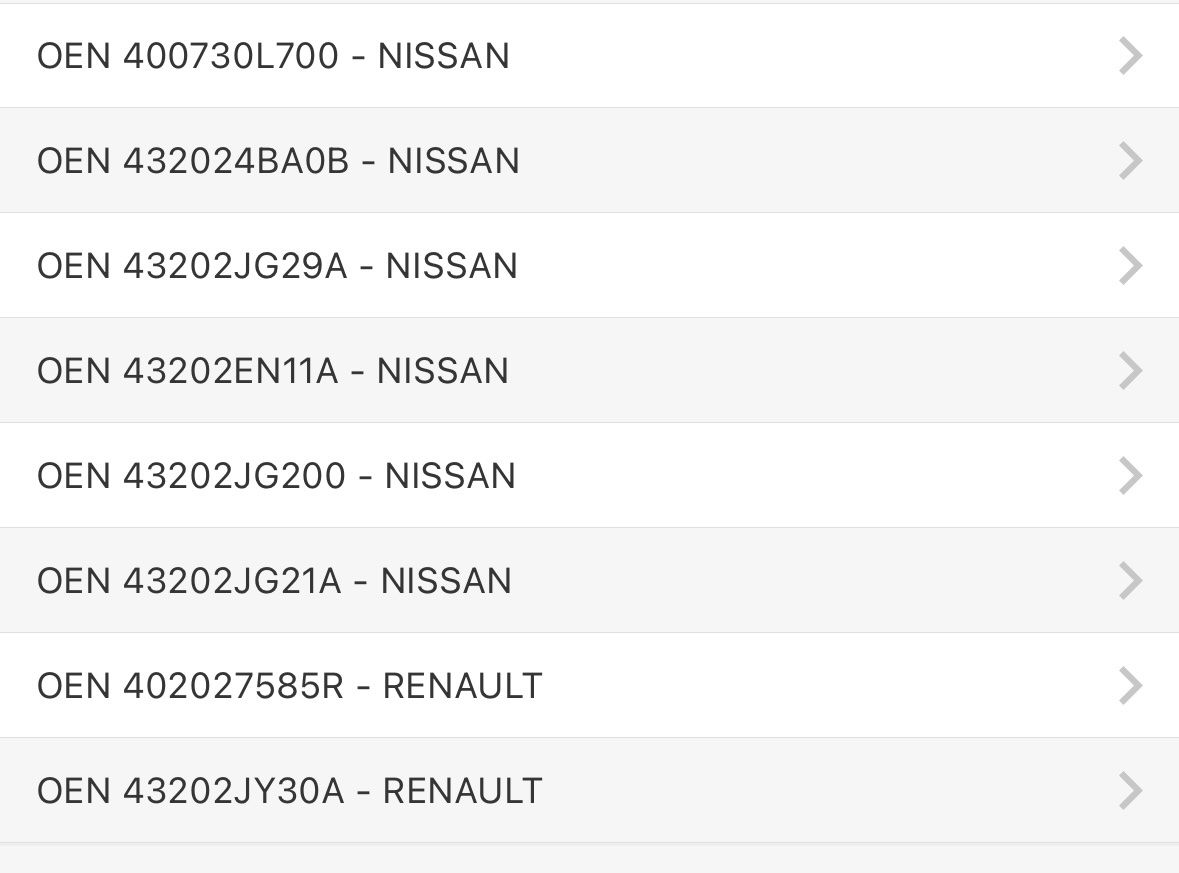Select OEN 43202JY30A - RENAULT row

289,791
